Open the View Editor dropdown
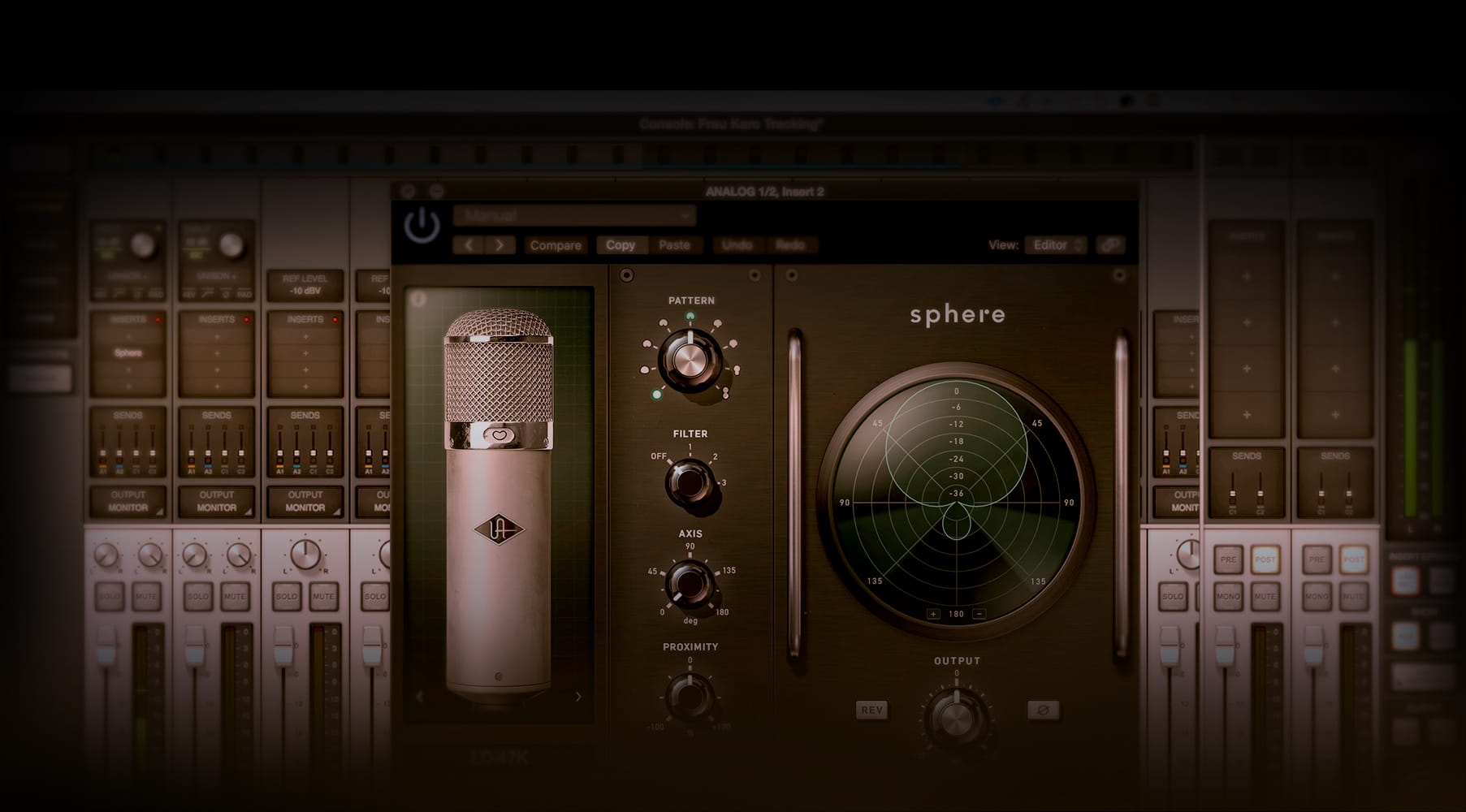This screenshot has height=812, width=1466. [x=1054, y=244]
